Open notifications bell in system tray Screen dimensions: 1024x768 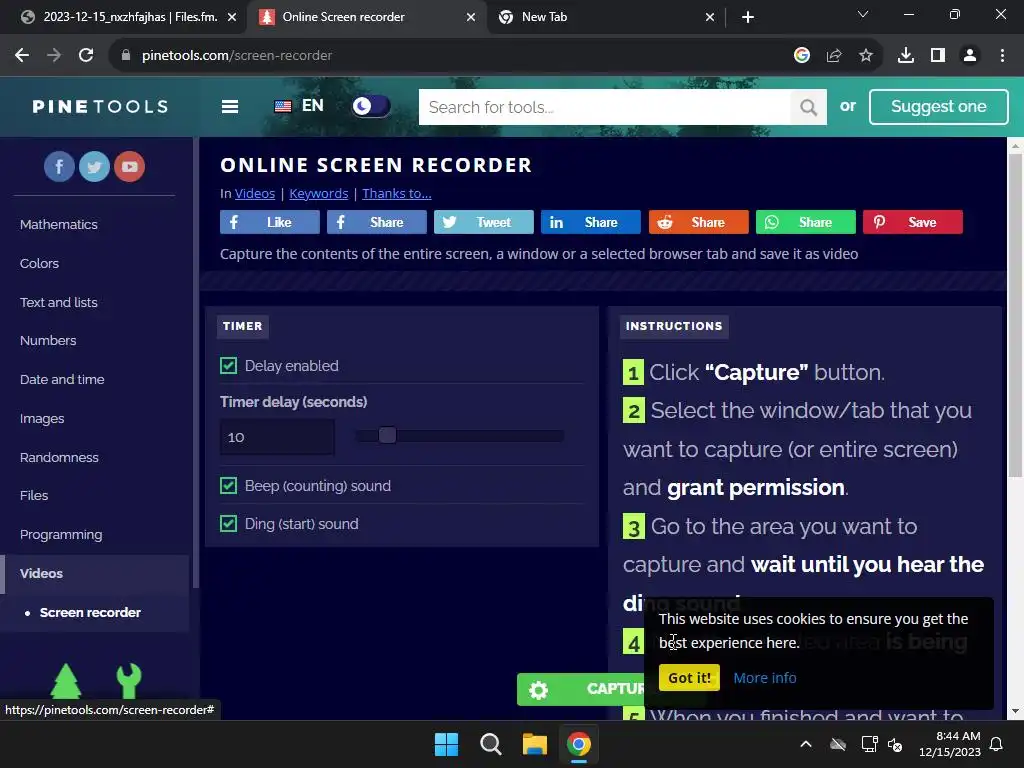(996, 744)
